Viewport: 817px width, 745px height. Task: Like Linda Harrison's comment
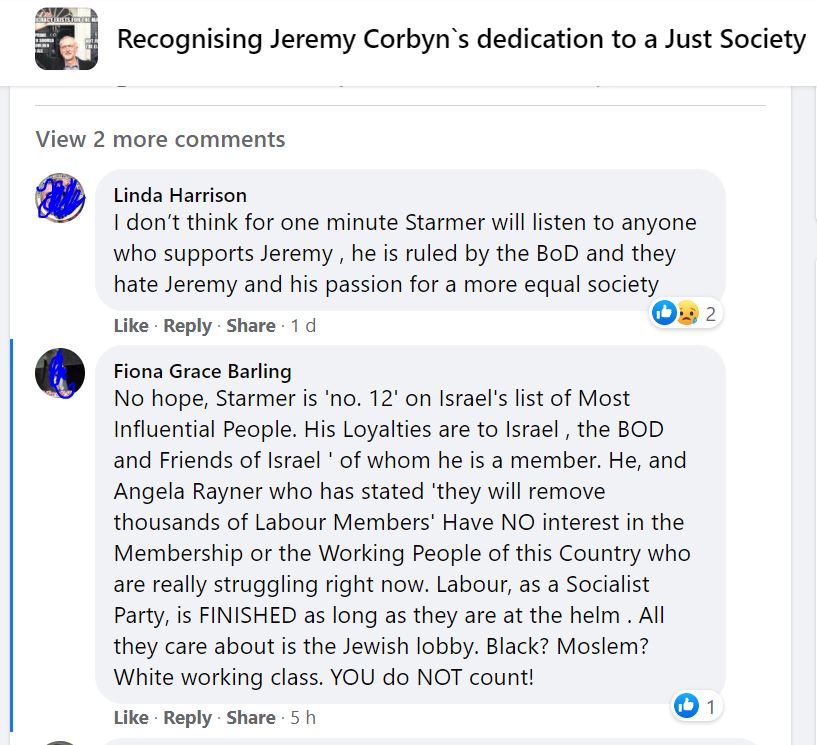[x=131, y=325]
